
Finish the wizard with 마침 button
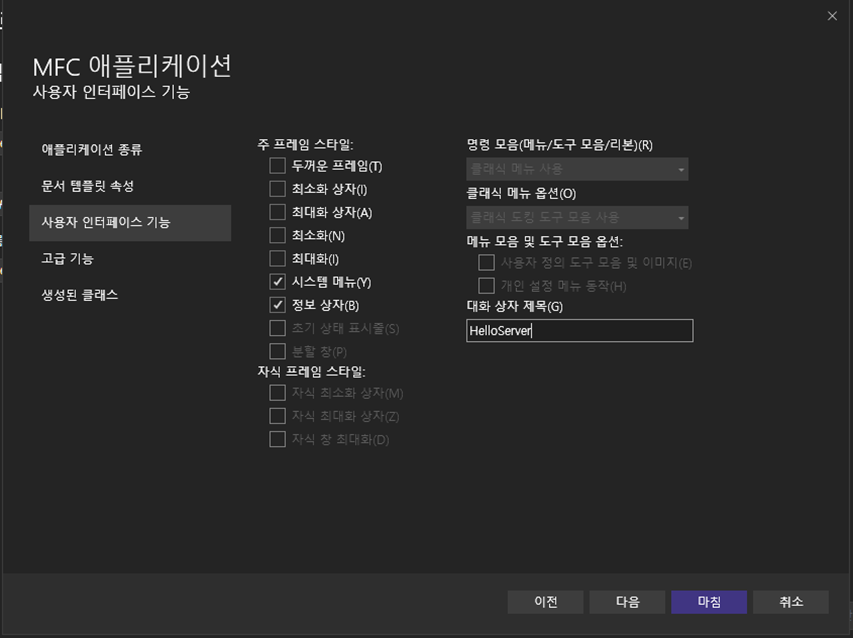coord(709,602)
